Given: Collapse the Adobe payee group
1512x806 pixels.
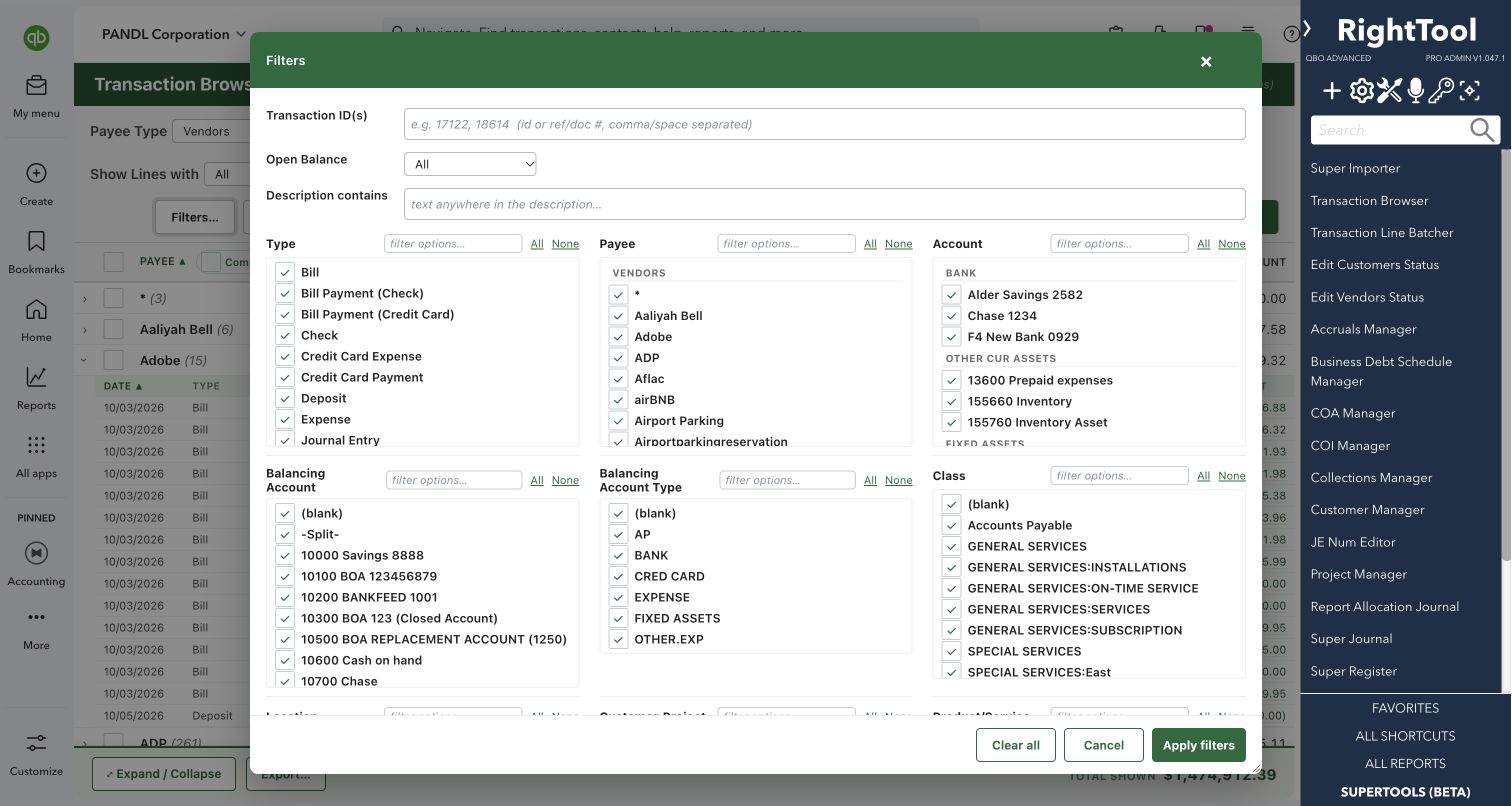Looking at the screenshot, I should (85, 360).
